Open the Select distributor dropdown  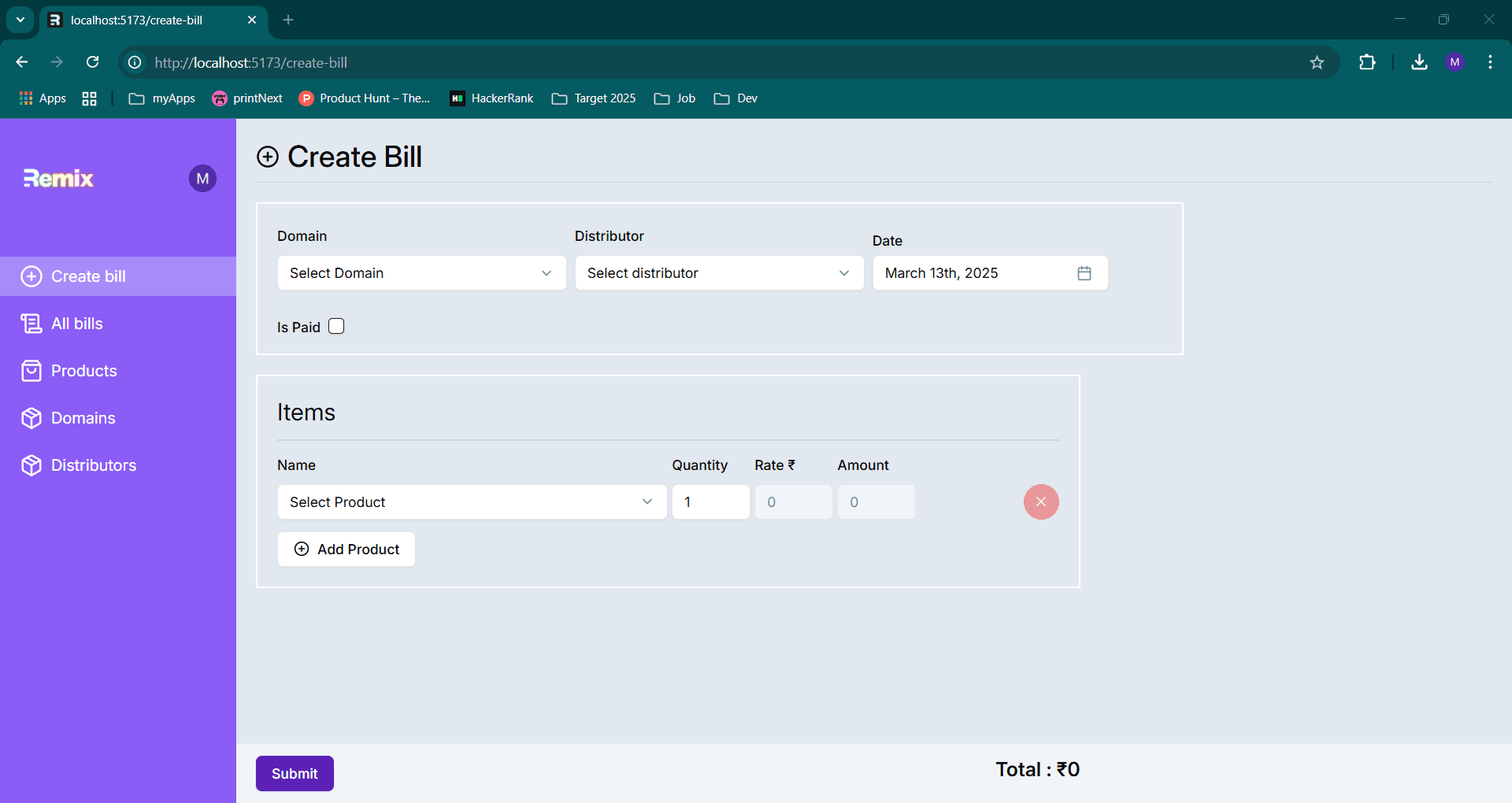pyautogui.click(x=719, y=273)
